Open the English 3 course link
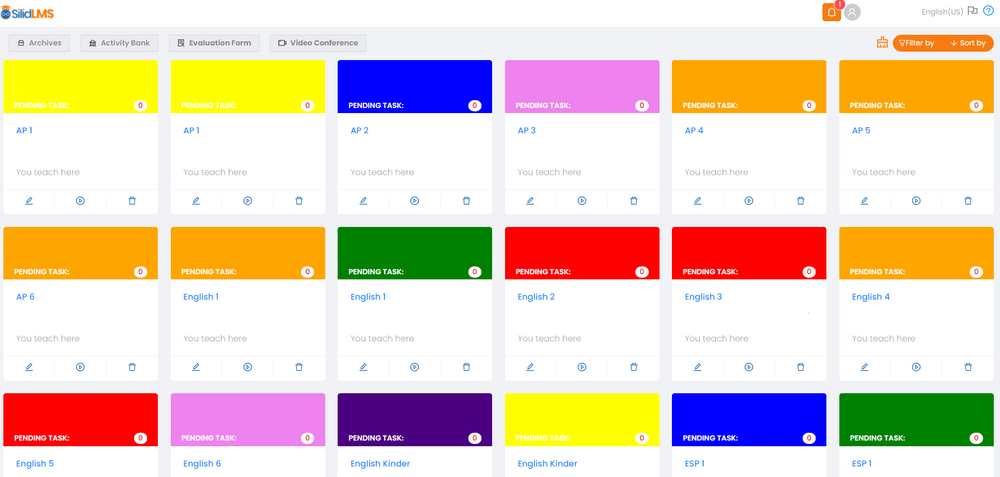This screenshot has height=477, width=1000. 703,297
